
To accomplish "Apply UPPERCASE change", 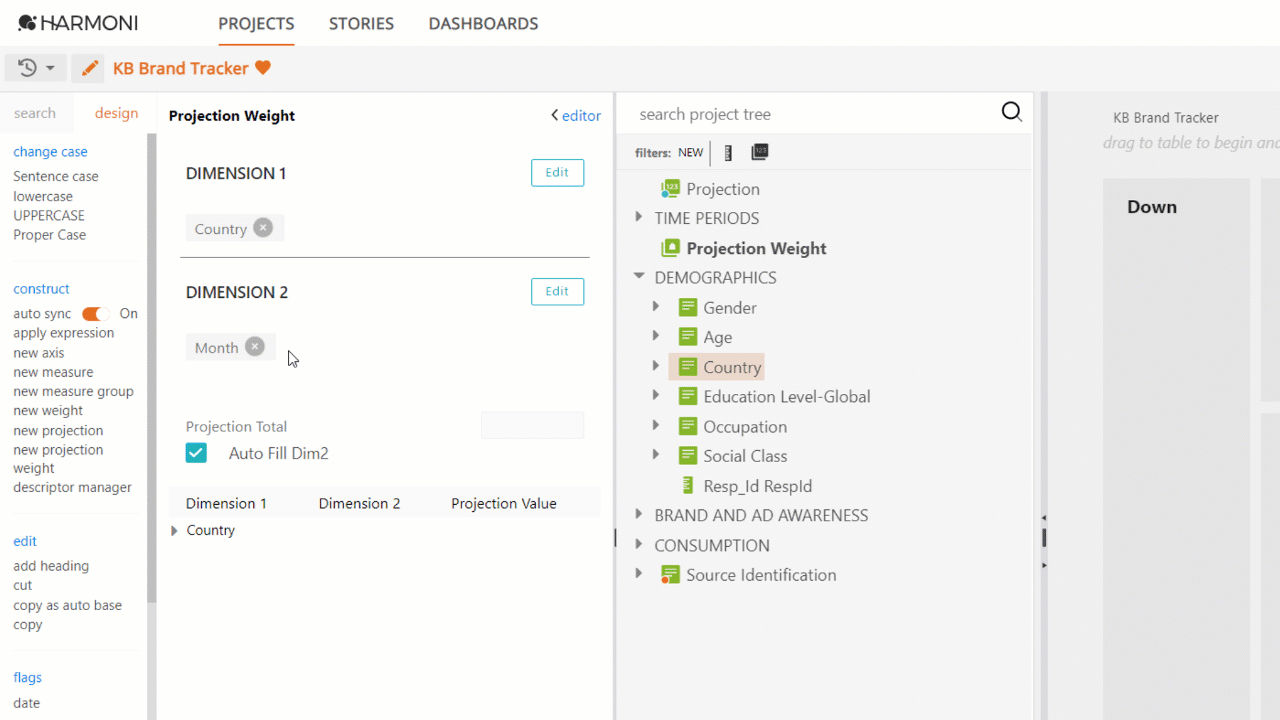I will point(49,215).
